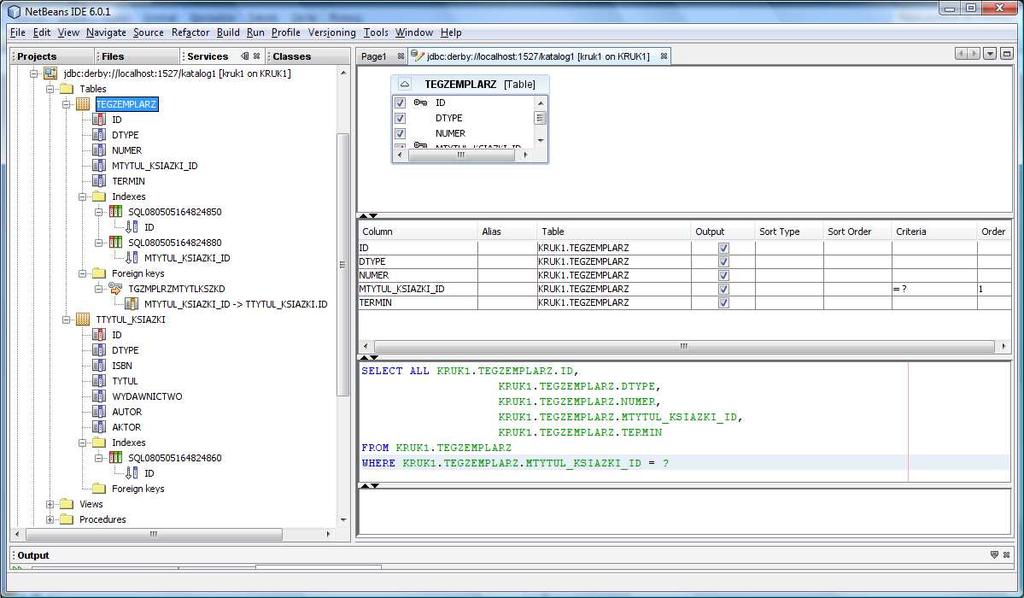Minimize the Services window using its slide icon
1024x598 pixels.
245,56
